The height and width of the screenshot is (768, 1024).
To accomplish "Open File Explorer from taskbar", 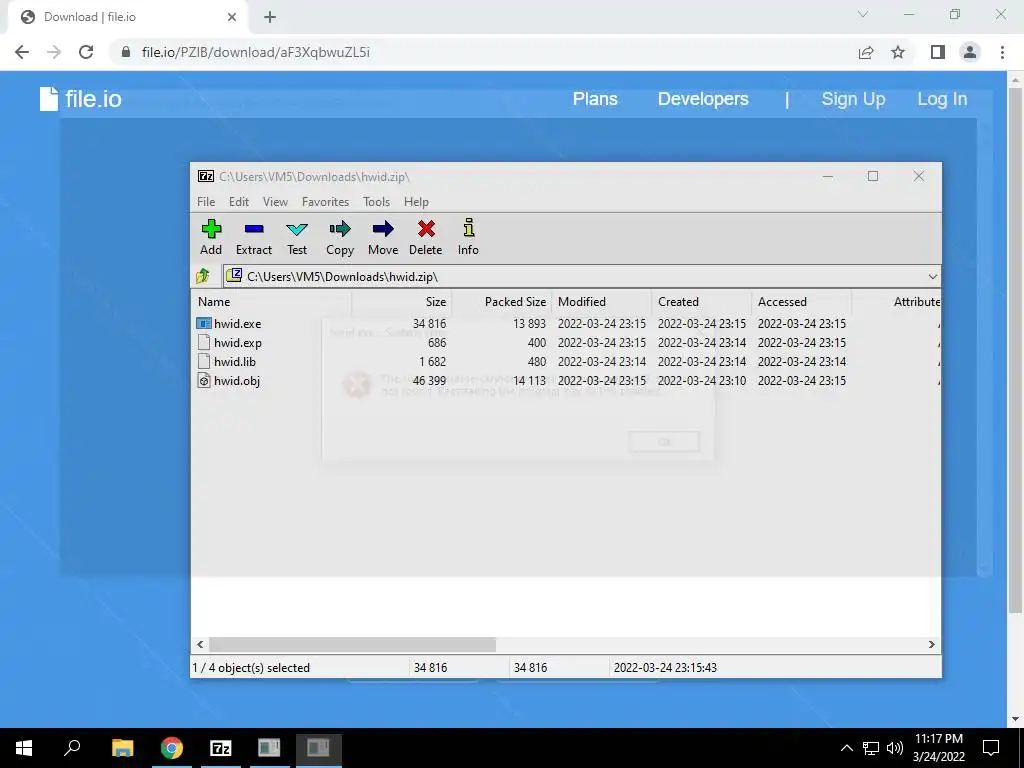I will pos(122,748).
